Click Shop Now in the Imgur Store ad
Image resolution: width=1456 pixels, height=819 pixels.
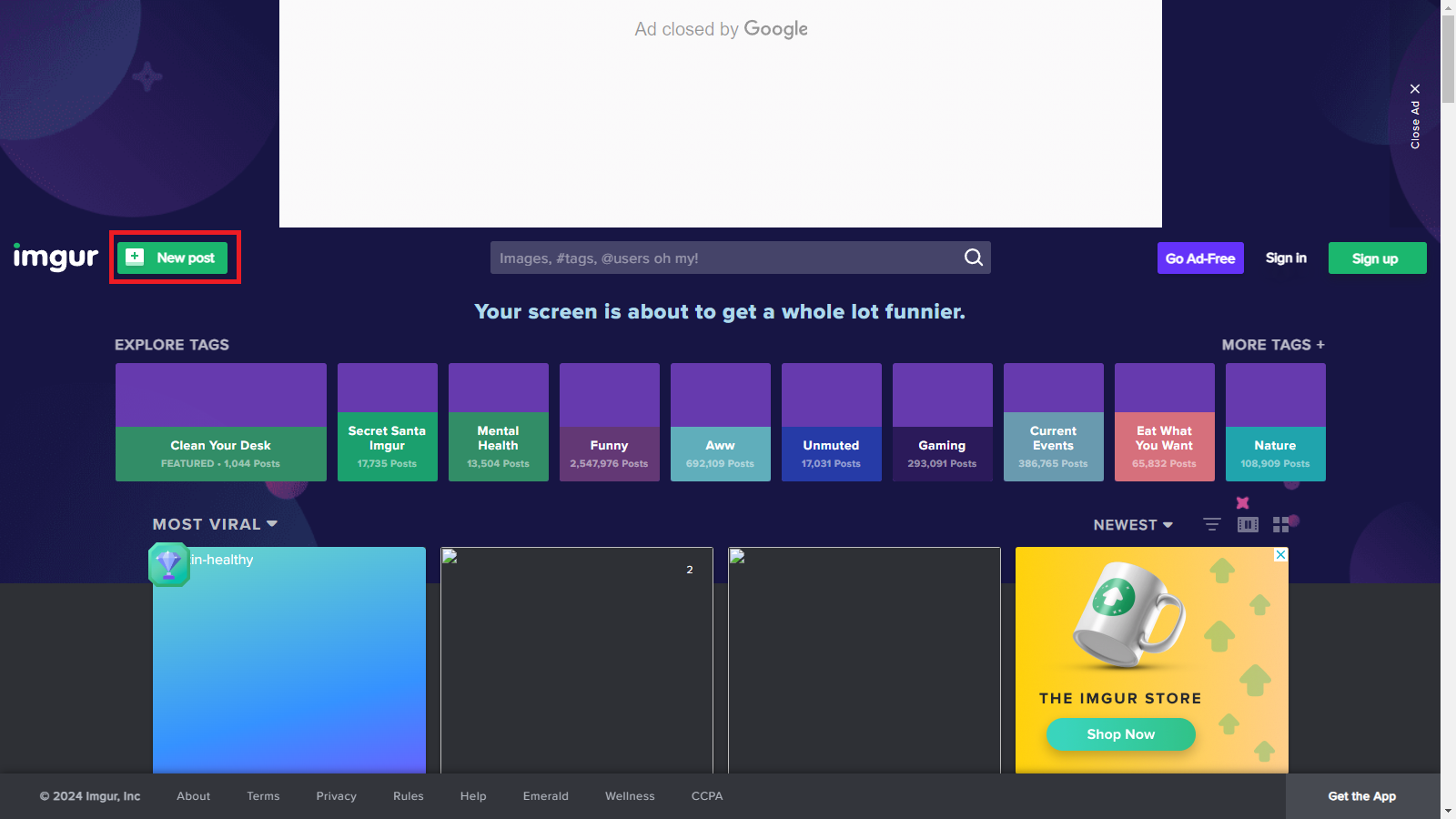click(x=1121, y=734)
